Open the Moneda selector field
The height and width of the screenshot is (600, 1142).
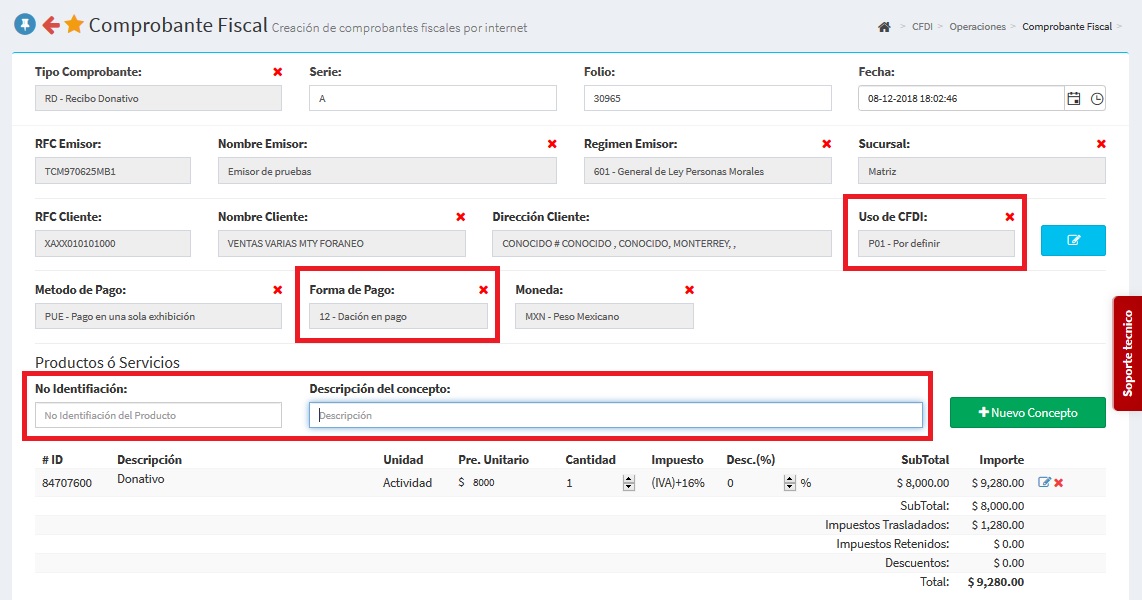(604, 316)
